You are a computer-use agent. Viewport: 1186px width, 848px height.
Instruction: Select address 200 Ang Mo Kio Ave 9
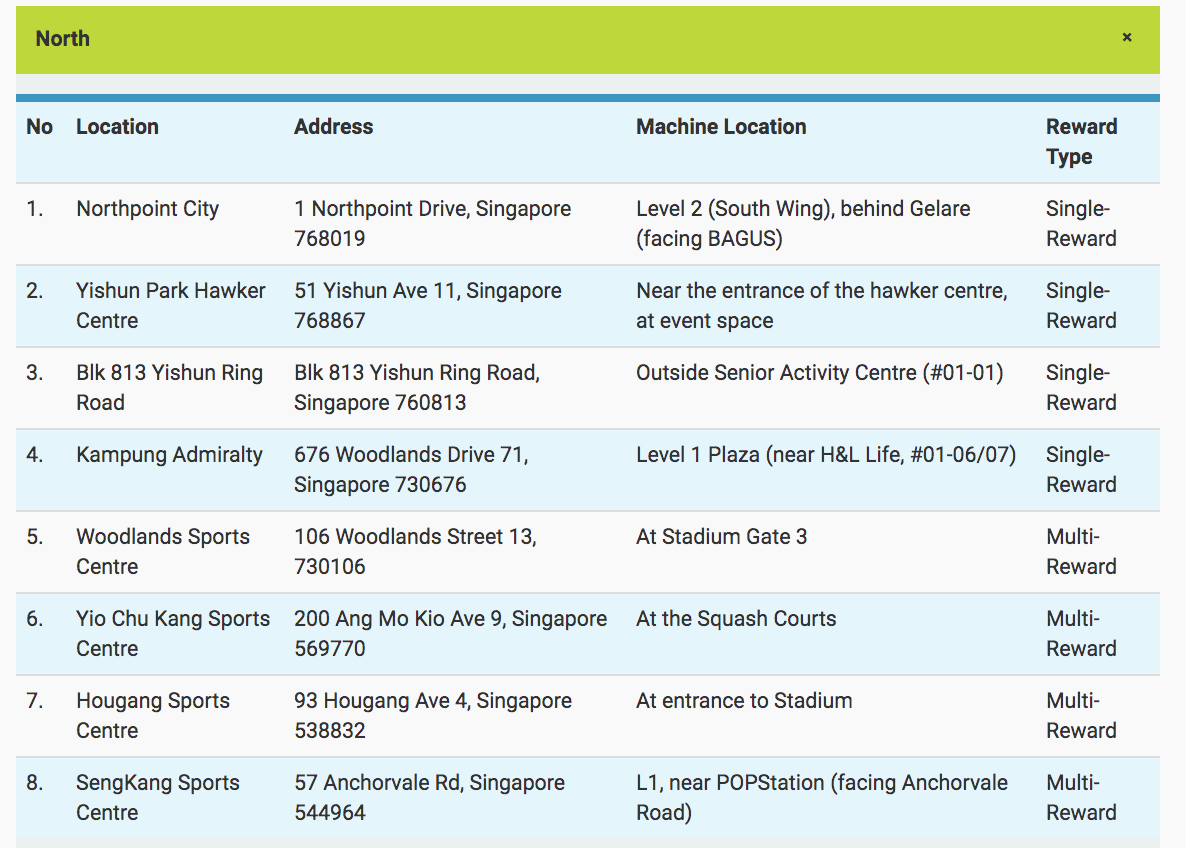(x=451, y=634)
